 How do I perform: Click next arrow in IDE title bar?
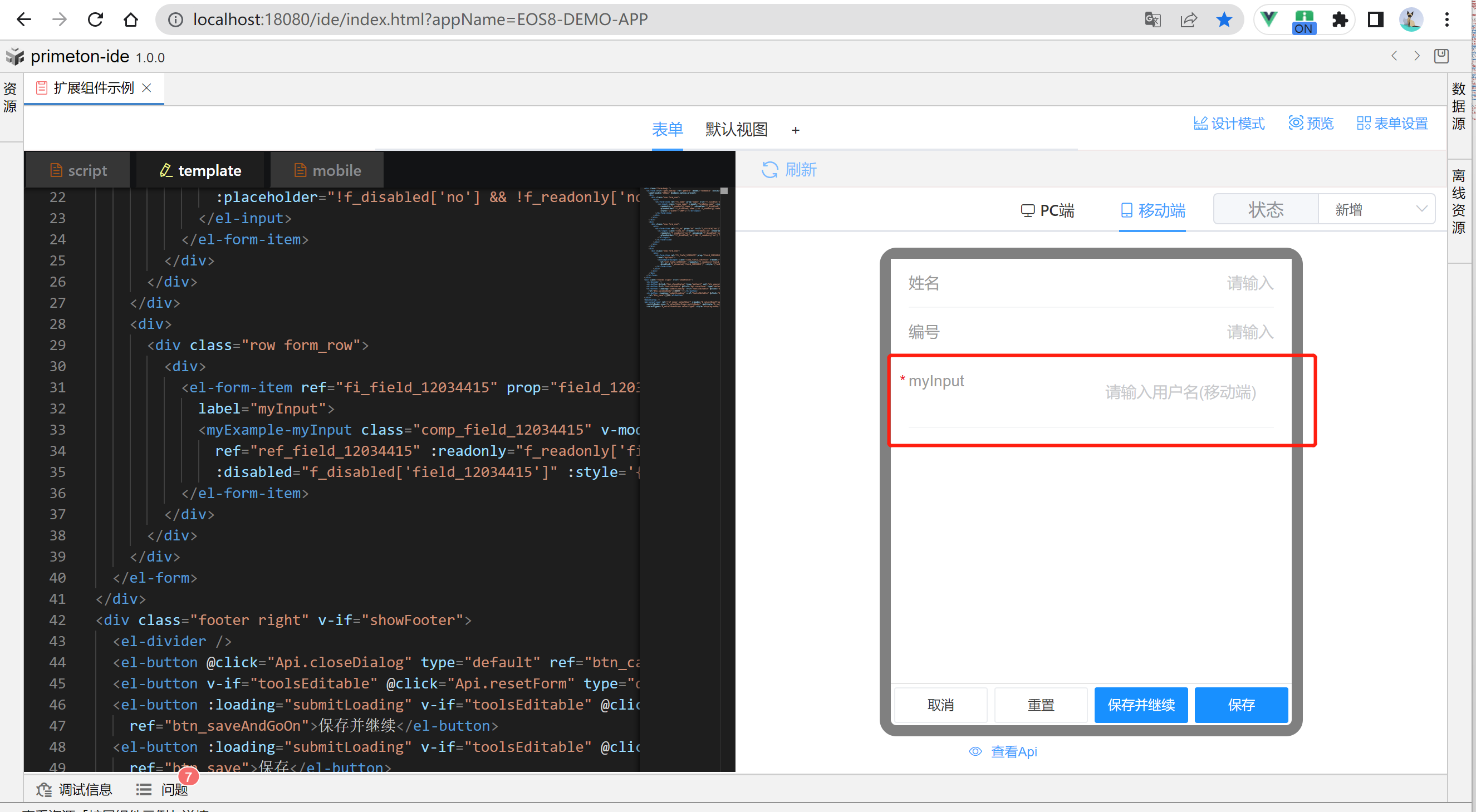[x=1417, y=56]
